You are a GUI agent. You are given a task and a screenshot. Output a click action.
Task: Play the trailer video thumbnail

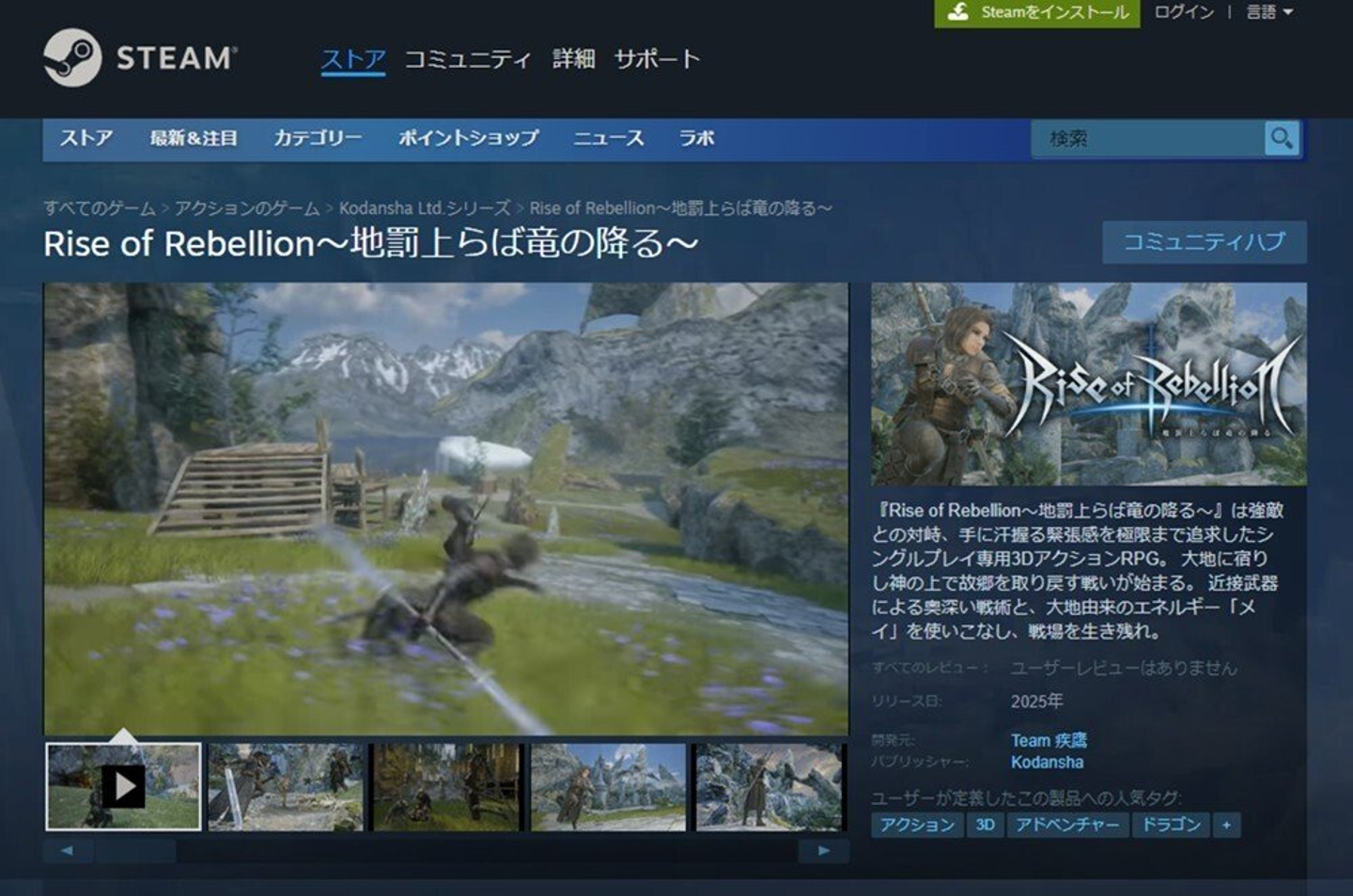[x=123, y=787]
